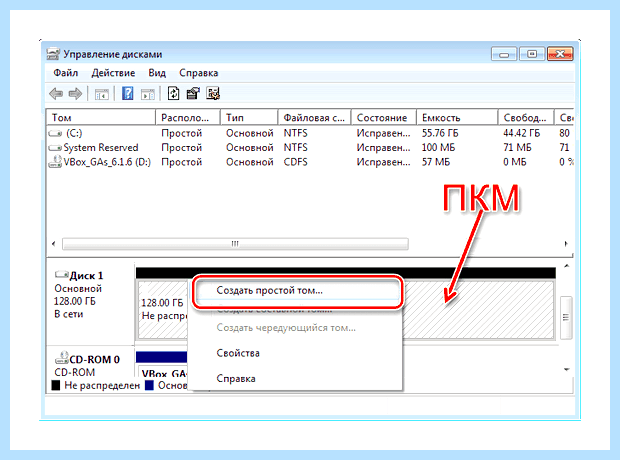Open the blue Help toolbar icon
The height and width of the screenshot is (460, 620).
[x=128, y=94]
